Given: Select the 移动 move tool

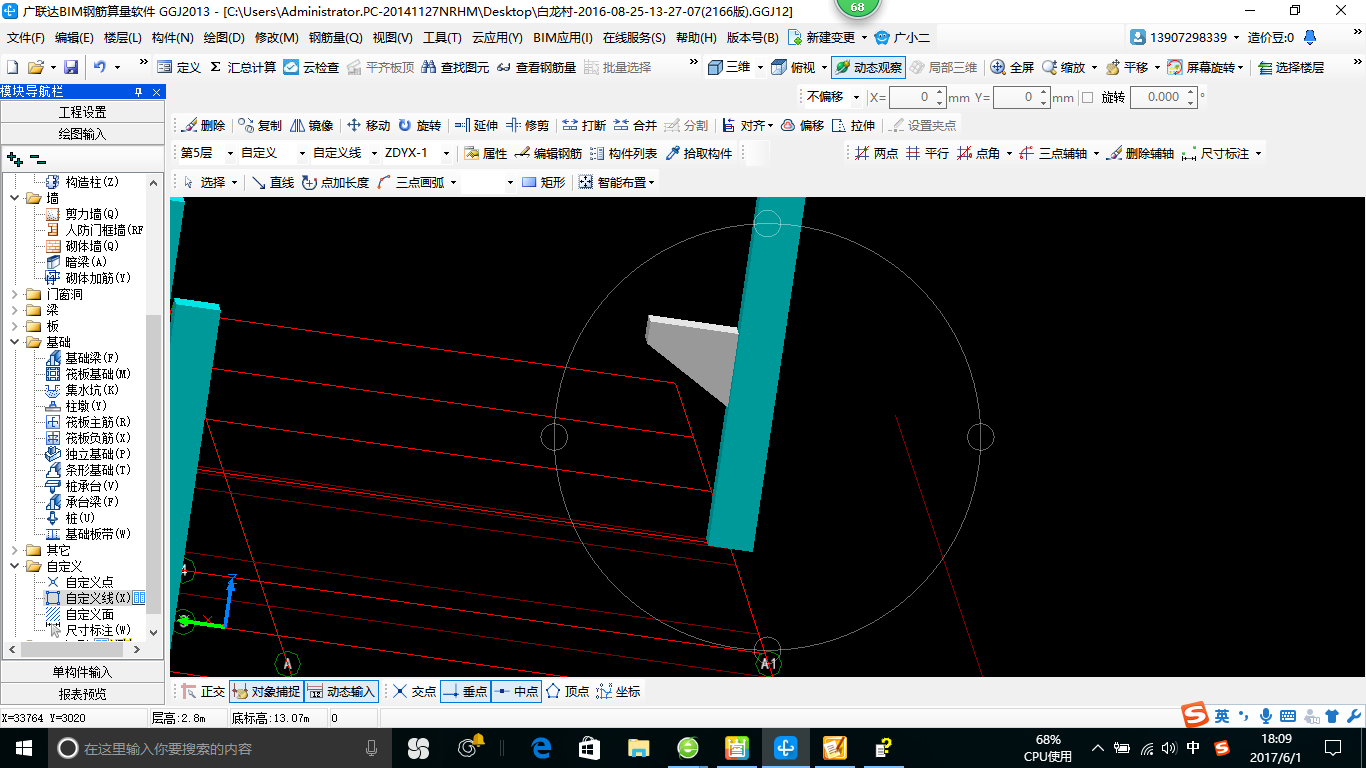Looking at the screenshot, I should coord(368,125).
